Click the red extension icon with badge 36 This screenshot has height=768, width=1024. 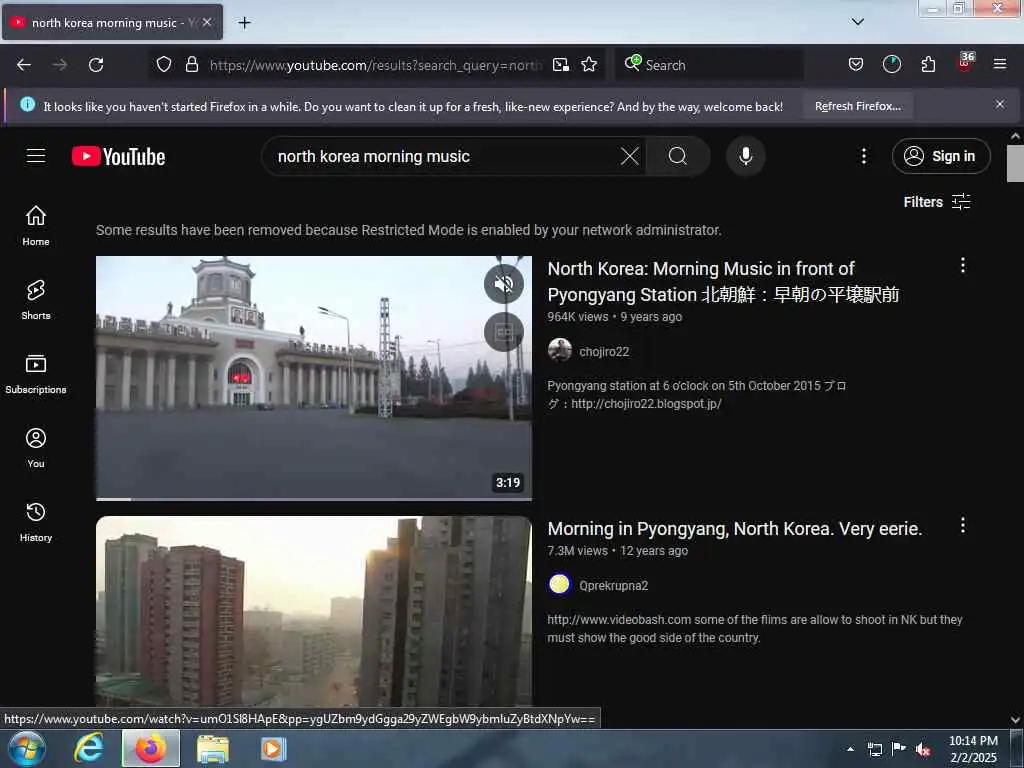(965, 63)
